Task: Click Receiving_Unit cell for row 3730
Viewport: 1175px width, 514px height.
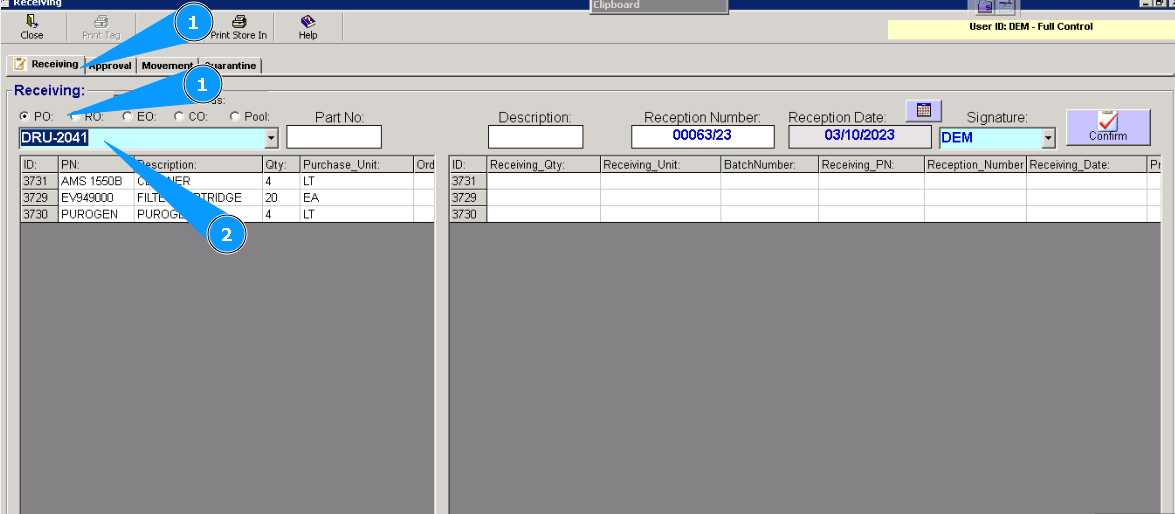Action: [660, 214]
